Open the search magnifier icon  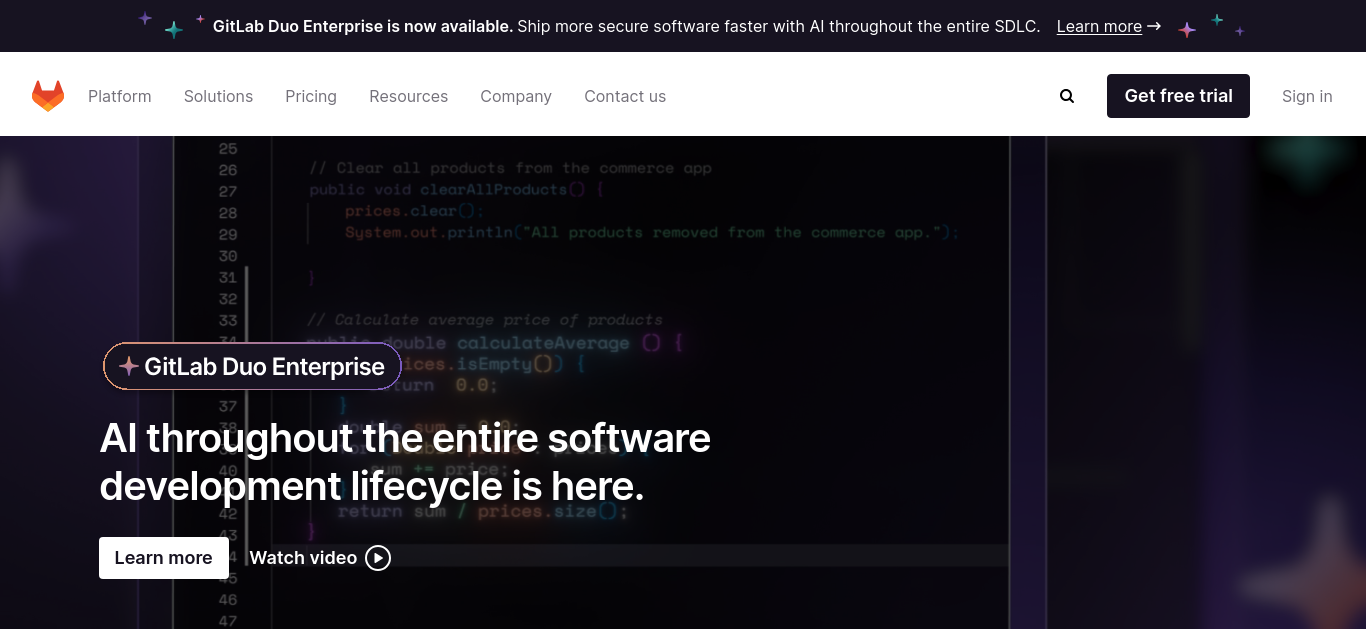click(x=1067, y=96)
